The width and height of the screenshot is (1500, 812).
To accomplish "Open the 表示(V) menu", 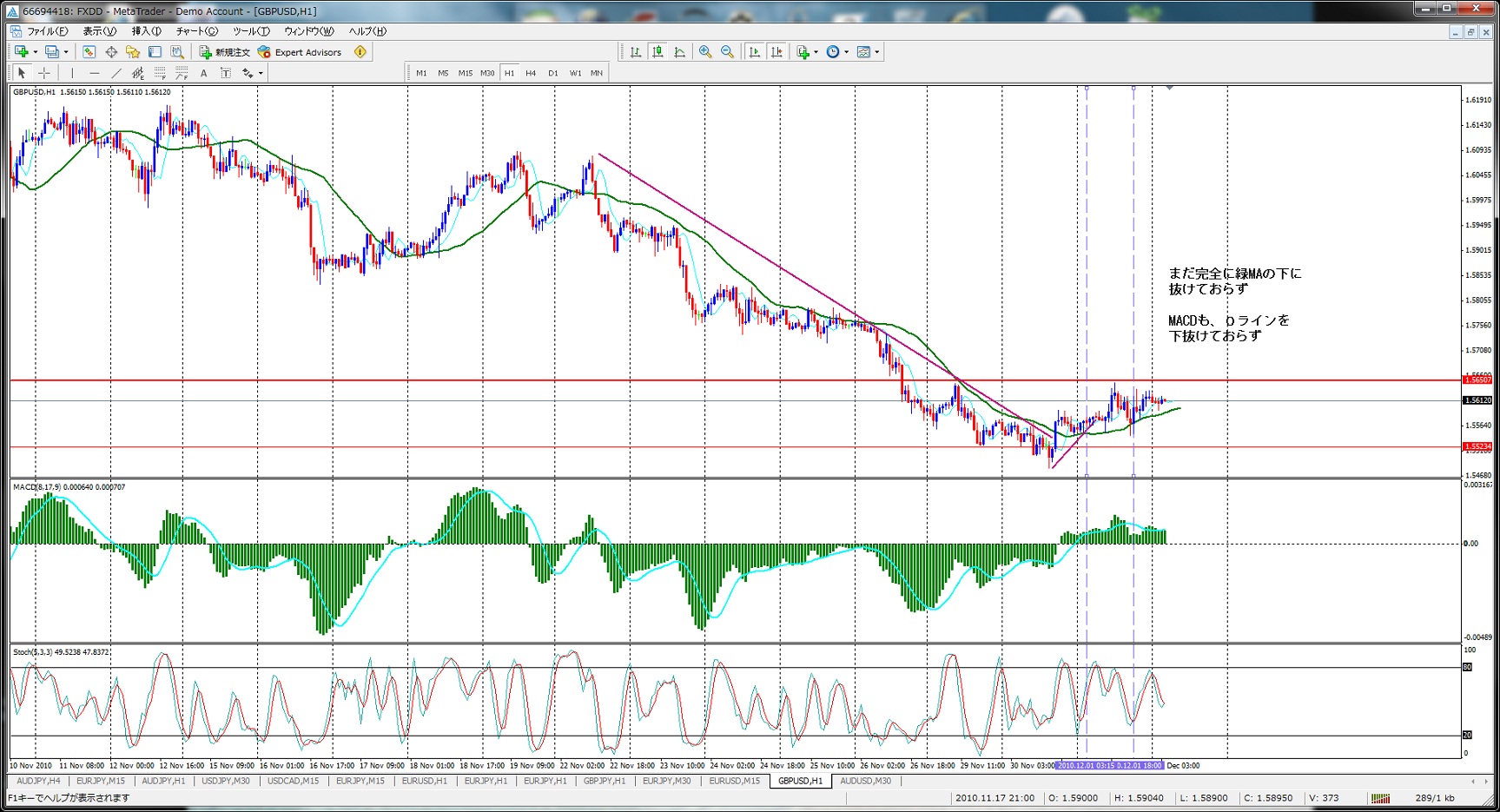I will (x=100, y=31).
